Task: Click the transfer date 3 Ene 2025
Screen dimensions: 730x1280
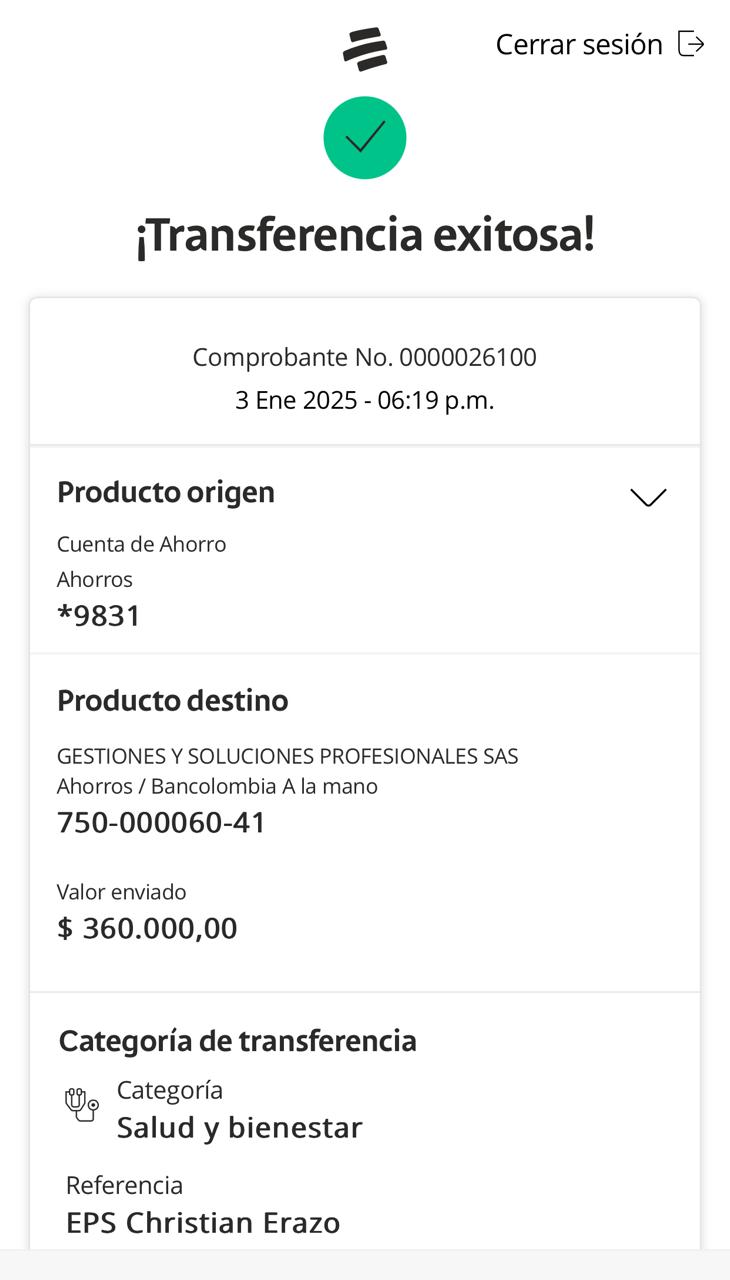Action: [296, 401]
